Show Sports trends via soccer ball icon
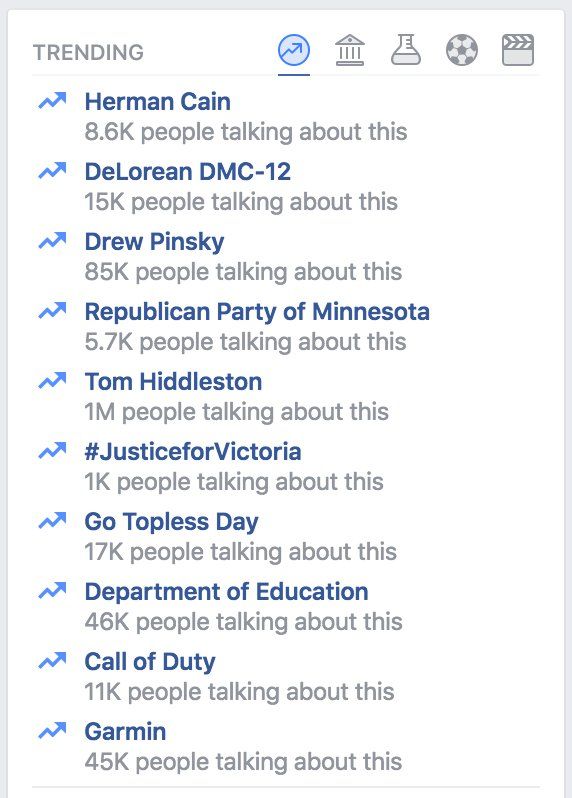 point(462,50)
